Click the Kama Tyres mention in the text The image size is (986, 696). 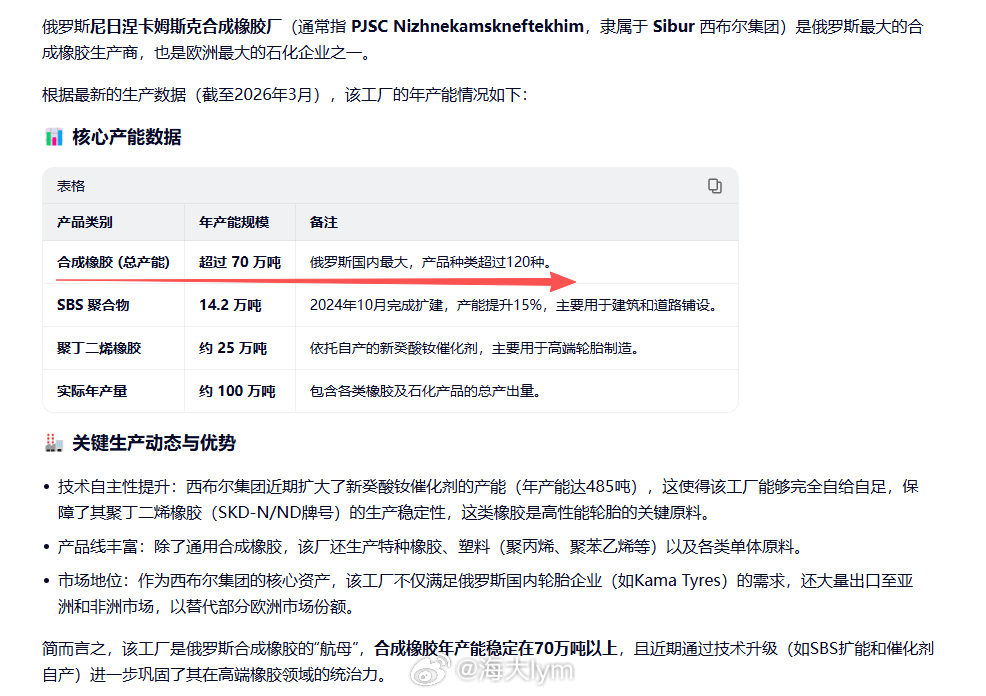(676, 580)
